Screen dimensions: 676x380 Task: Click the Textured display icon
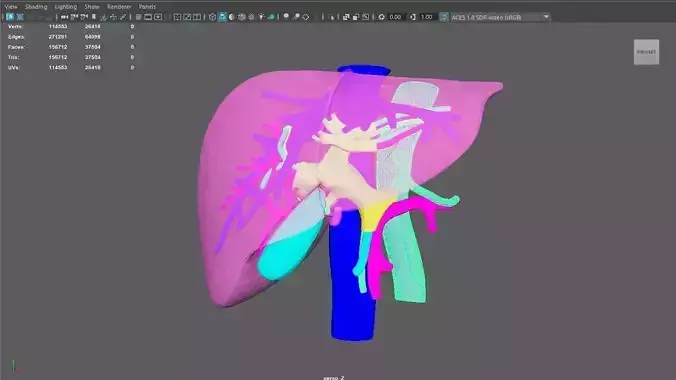click(251, 17)
